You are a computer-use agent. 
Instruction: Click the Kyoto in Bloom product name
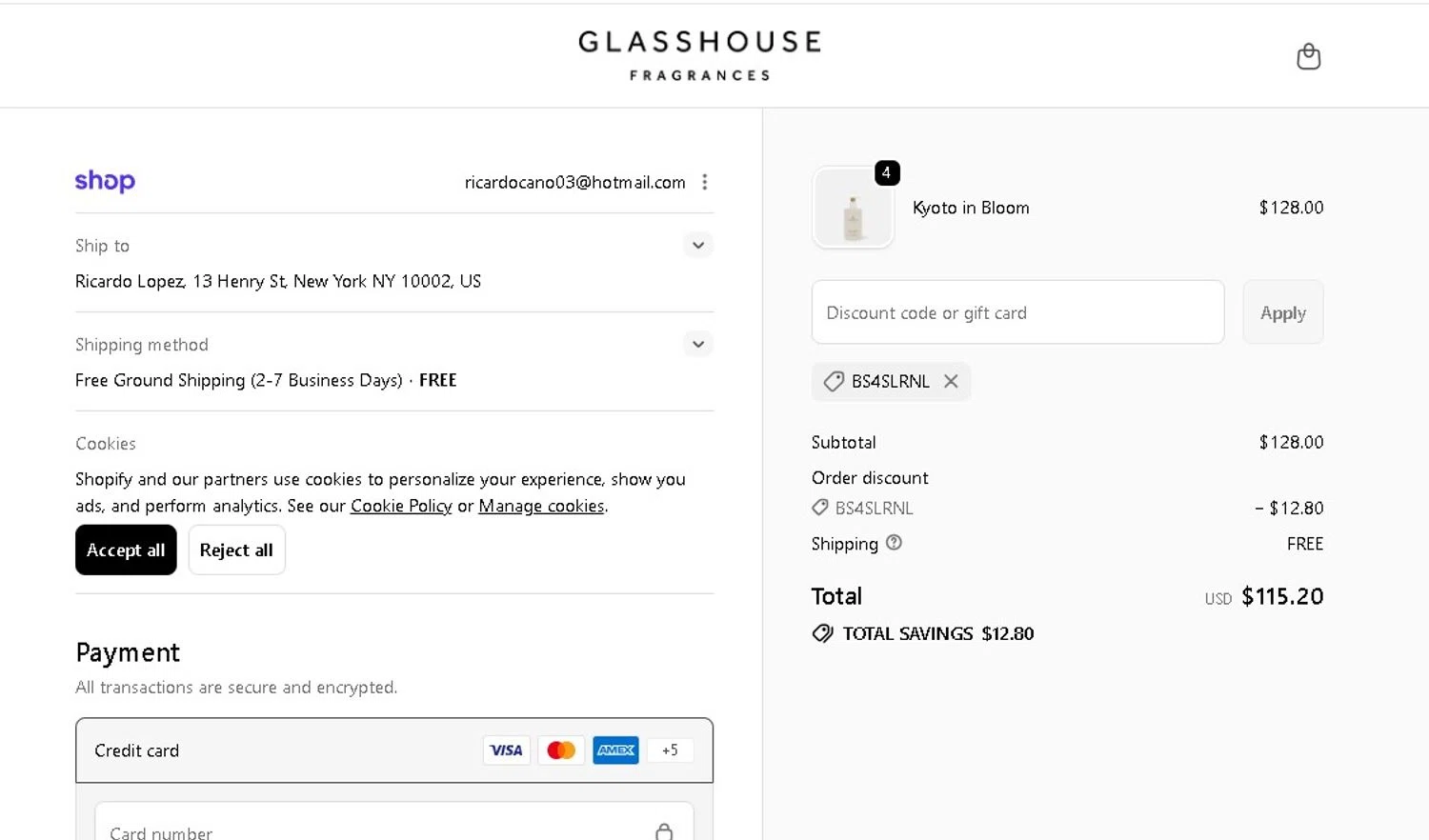tap(971, 208)
